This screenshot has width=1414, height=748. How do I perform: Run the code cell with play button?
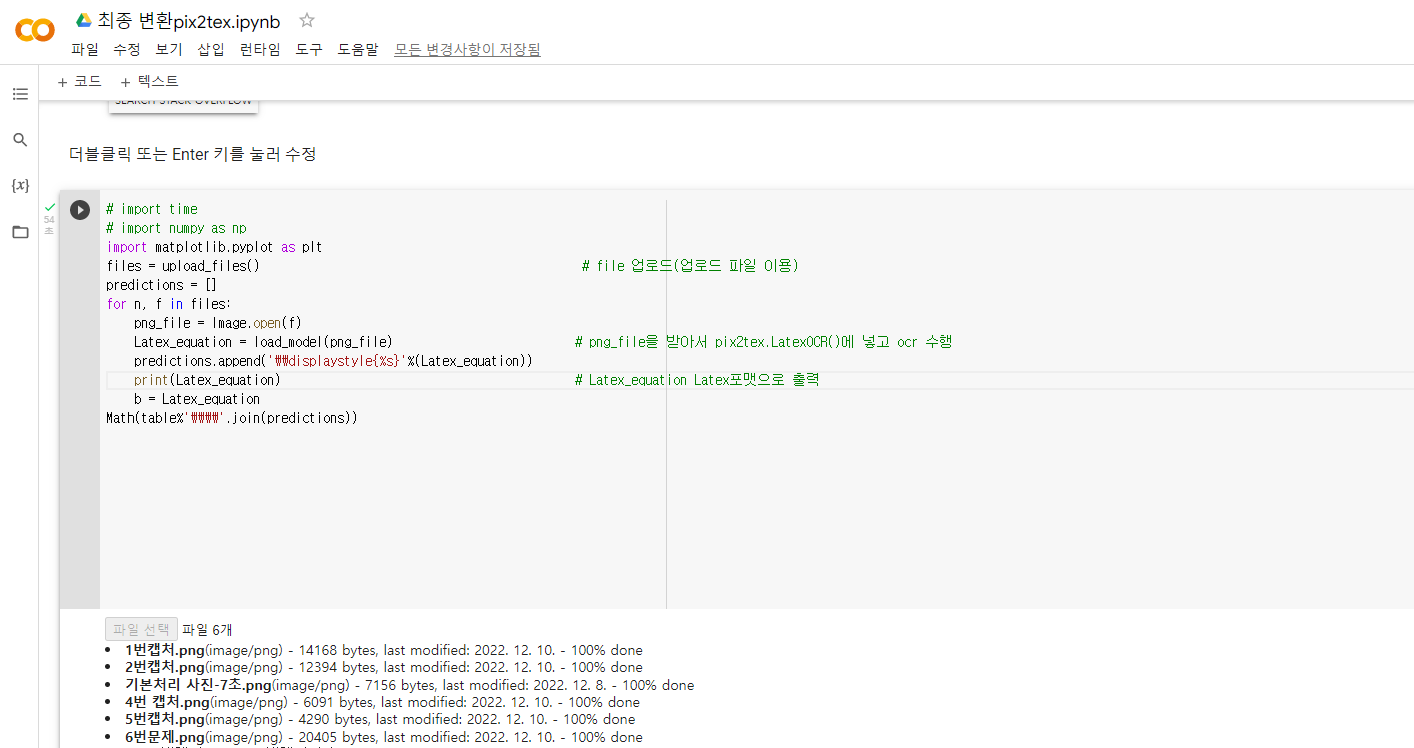click(80, 210)
